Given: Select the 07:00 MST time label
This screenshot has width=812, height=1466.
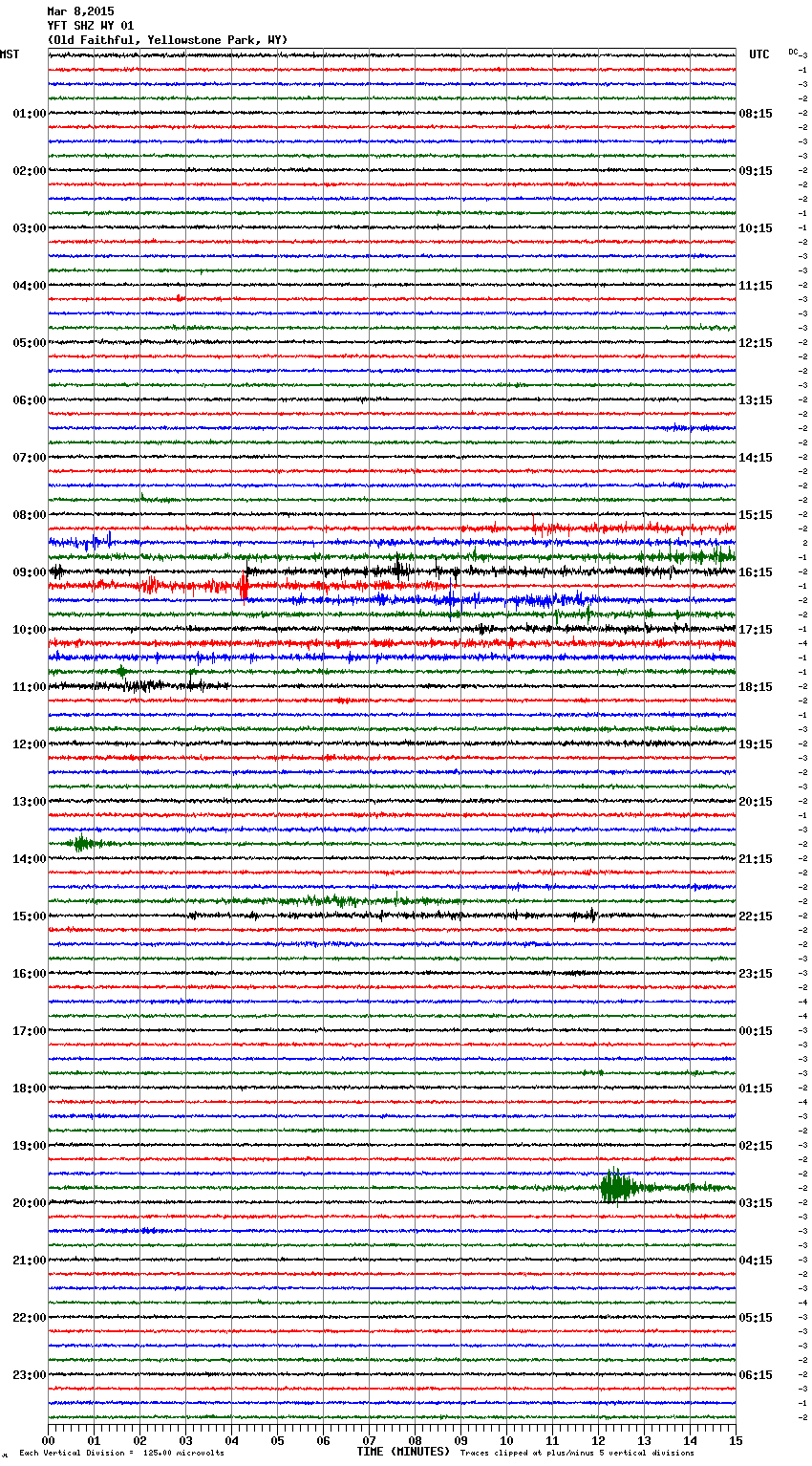Looking at the screenshot, I should 30,458.
